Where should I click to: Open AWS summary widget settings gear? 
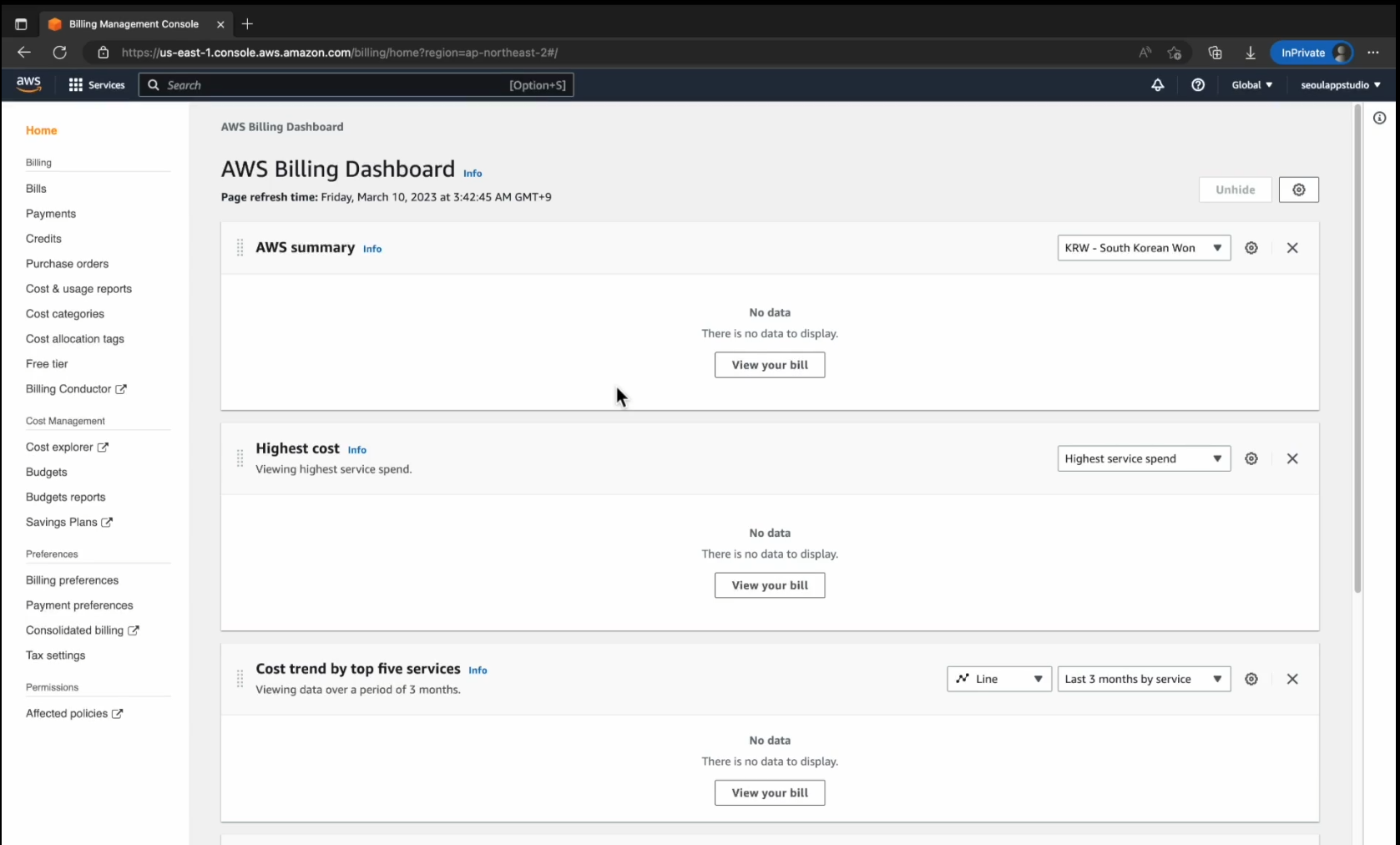pos(1251,248)
